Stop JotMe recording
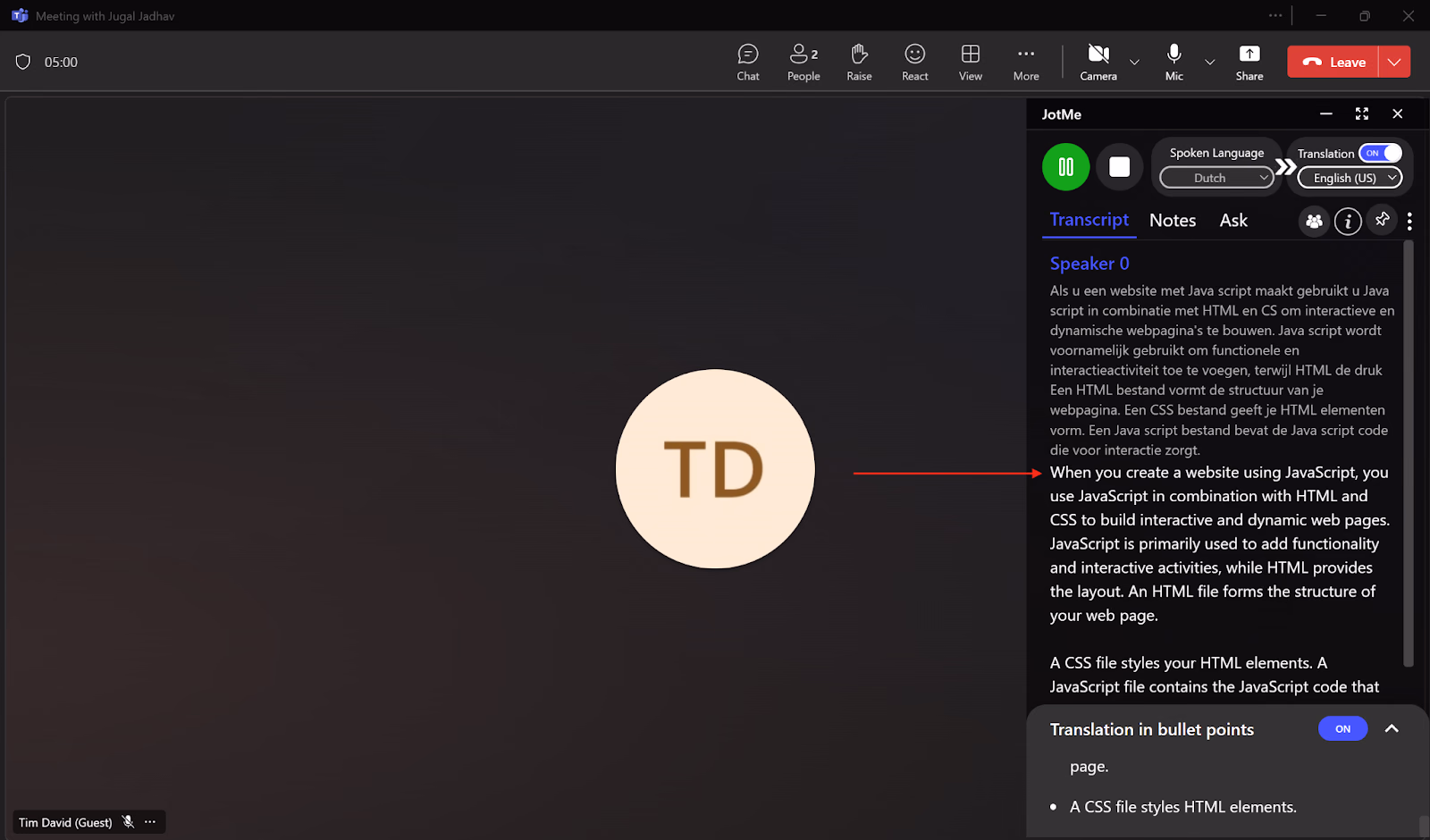1430x840 pixels. click(1119, 167)
